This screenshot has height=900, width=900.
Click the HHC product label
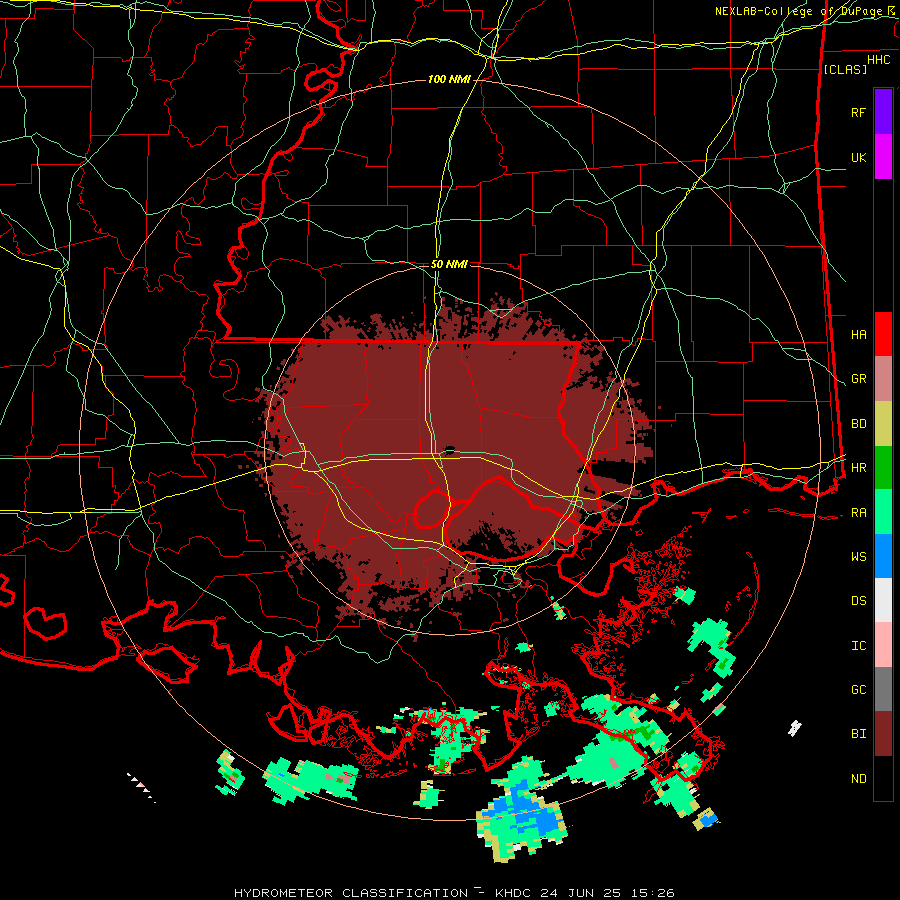click(879, 60)
